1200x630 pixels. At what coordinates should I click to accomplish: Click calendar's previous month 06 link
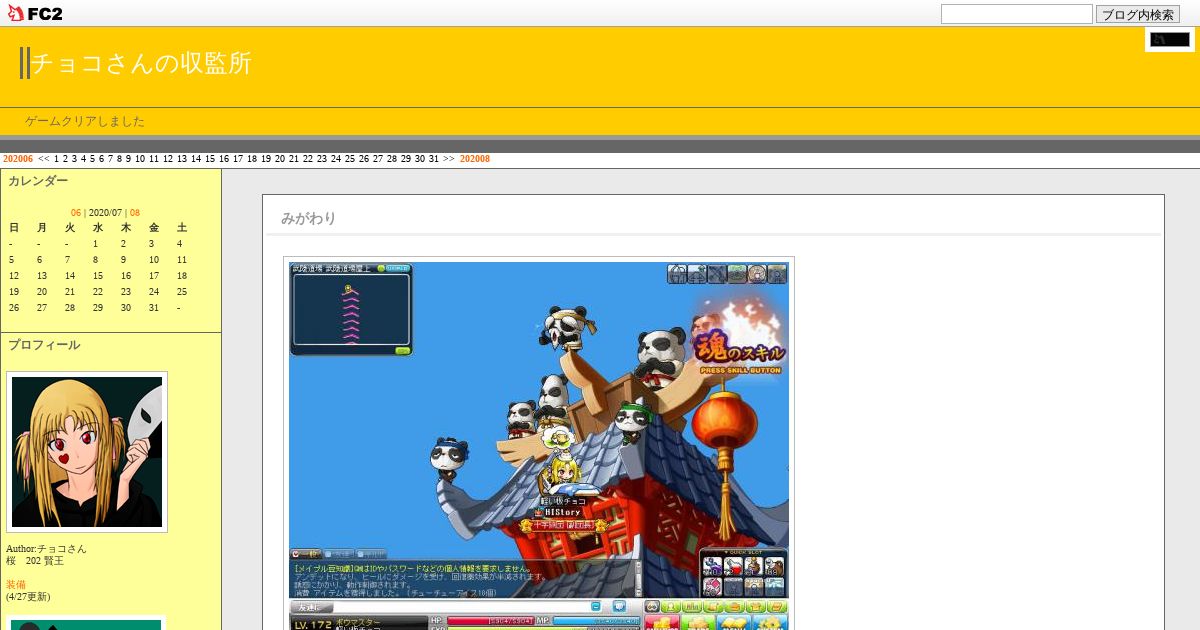pyautogui.click(x=76, y=213)
